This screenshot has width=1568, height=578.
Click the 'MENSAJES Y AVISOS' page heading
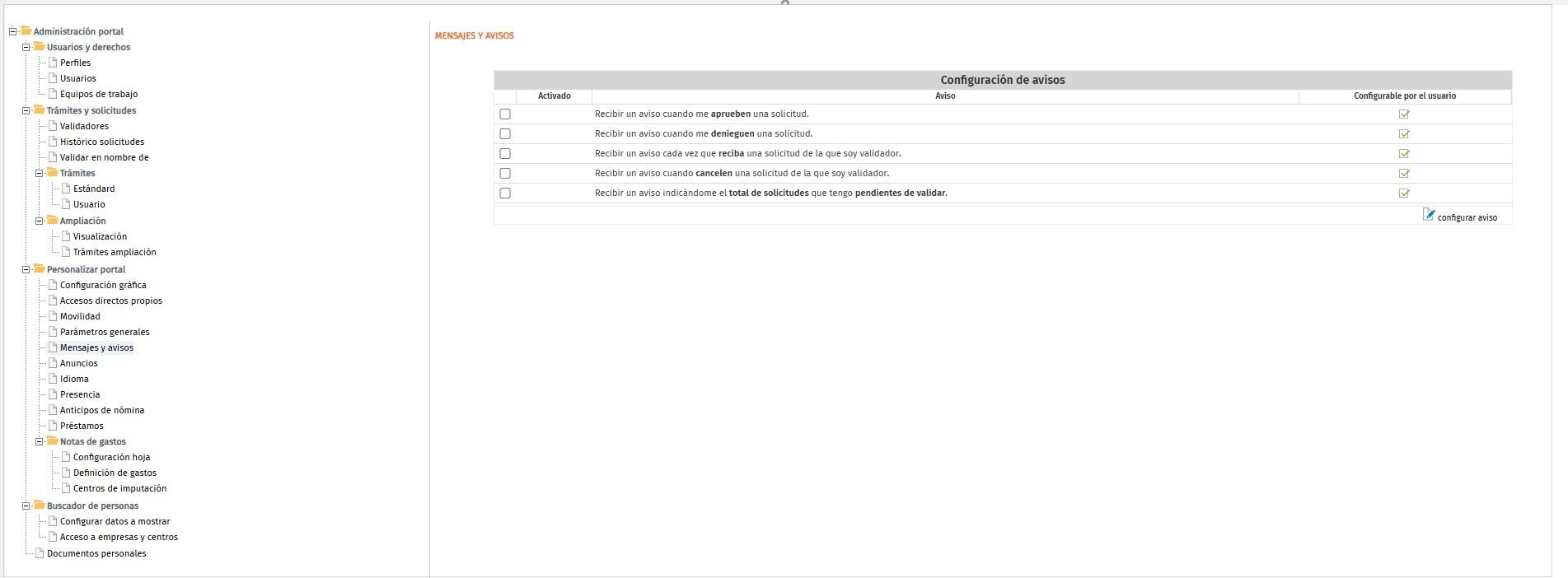click(x=475, y=36)
